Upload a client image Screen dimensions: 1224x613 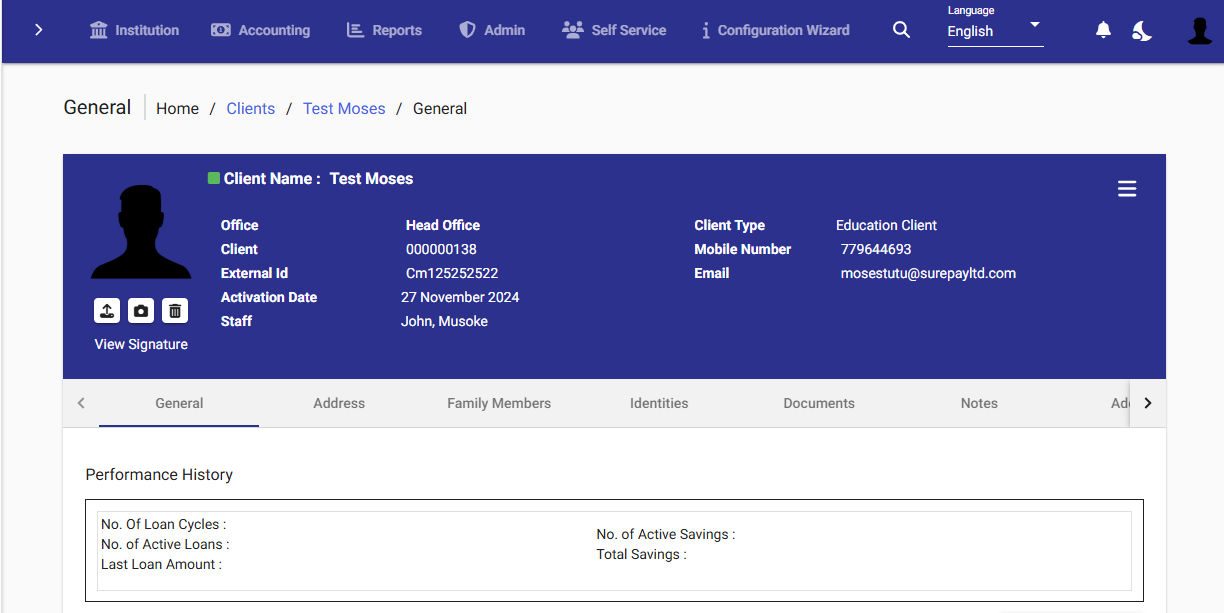point(107,311)
